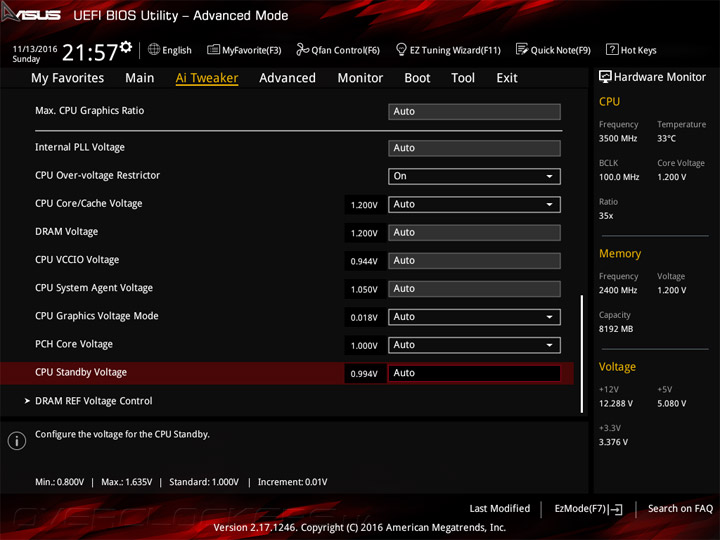
Task: Click the 11/13/2016 date text
Action: [x=35, y=49]
